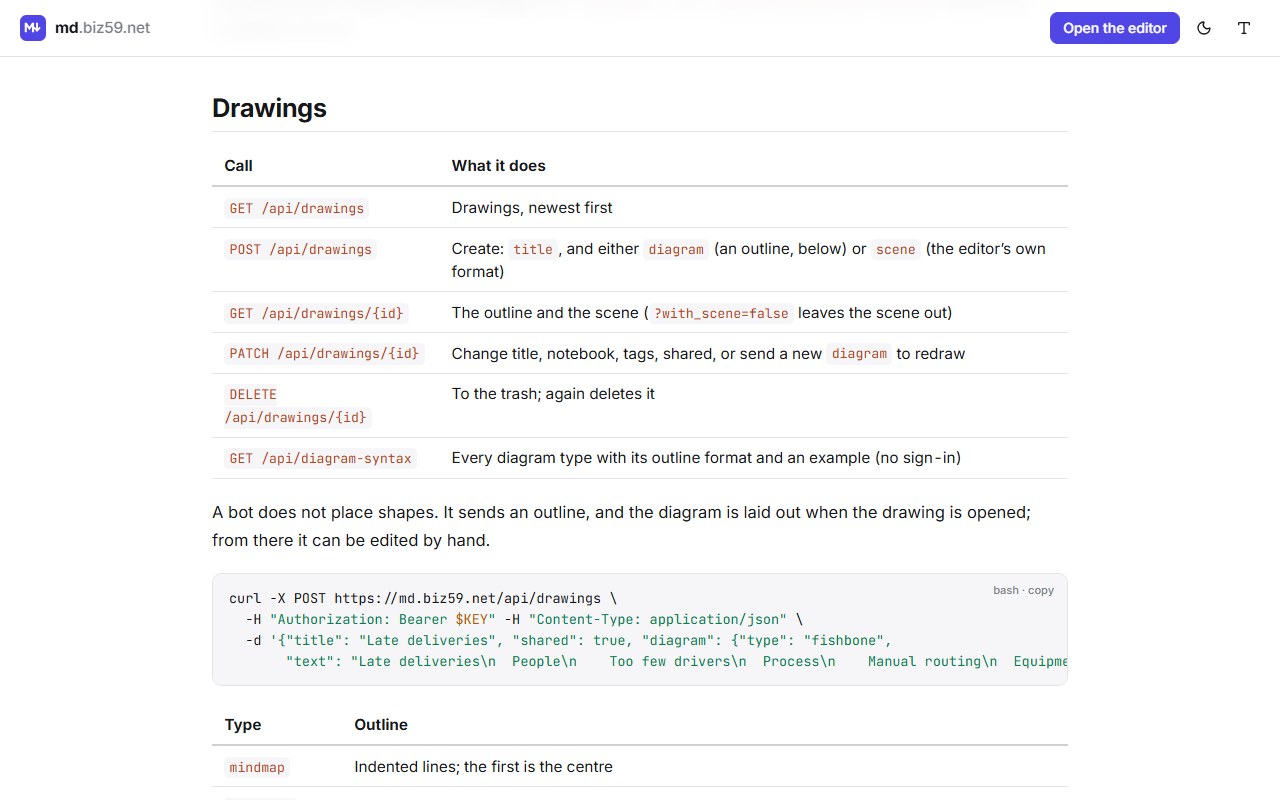Screen dimensions: 1280x800
Task: Click the 'diagram' tag in the PATCH row
Action: (859, 354)
